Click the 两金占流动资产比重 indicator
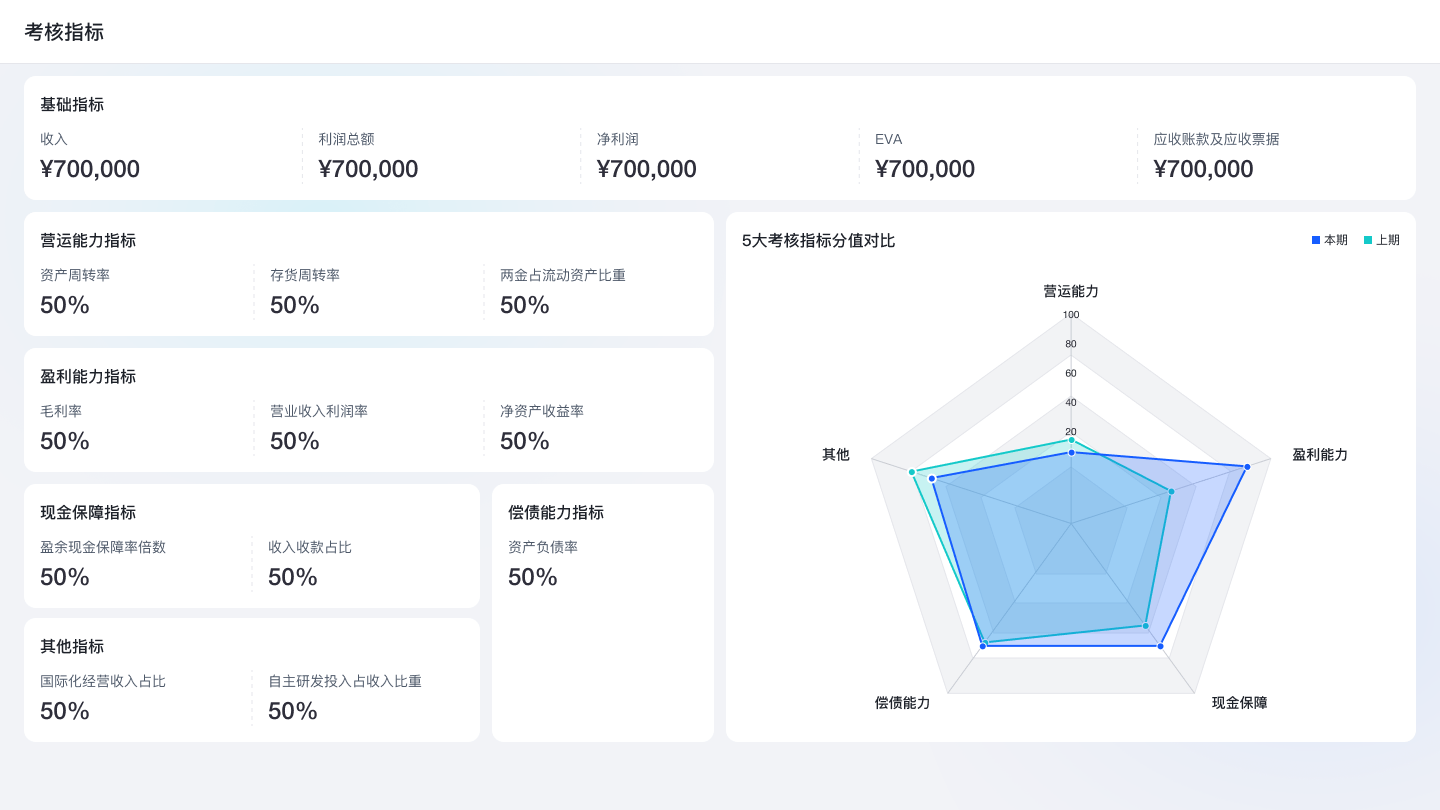Image resolution: width=1440 pixels, height=810 pixels. pos(563,291)
